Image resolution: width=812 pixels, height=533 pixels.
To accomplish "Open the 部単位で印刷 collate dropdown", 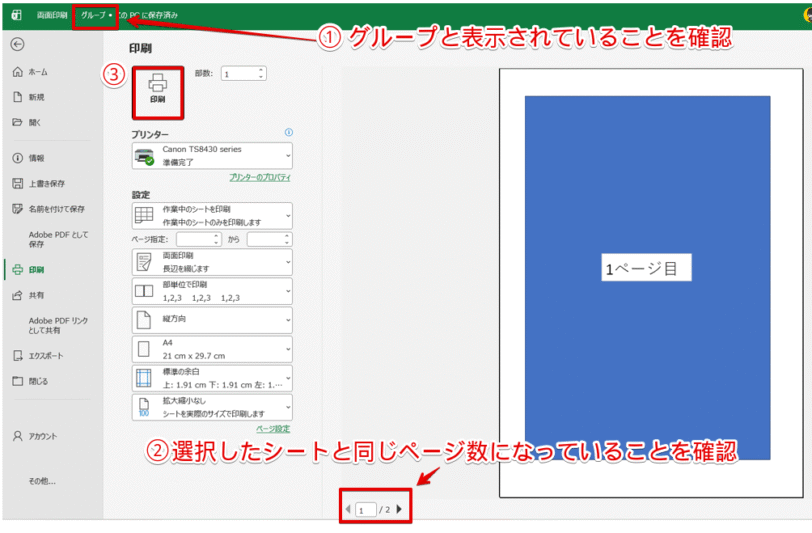I will [212, 291].
